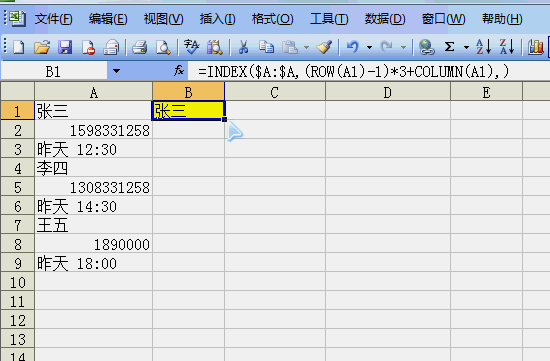The width and height of the screenshot is (550, 361).
Task: Click the New blank workbook icon
Action: [x=19, y=47]
